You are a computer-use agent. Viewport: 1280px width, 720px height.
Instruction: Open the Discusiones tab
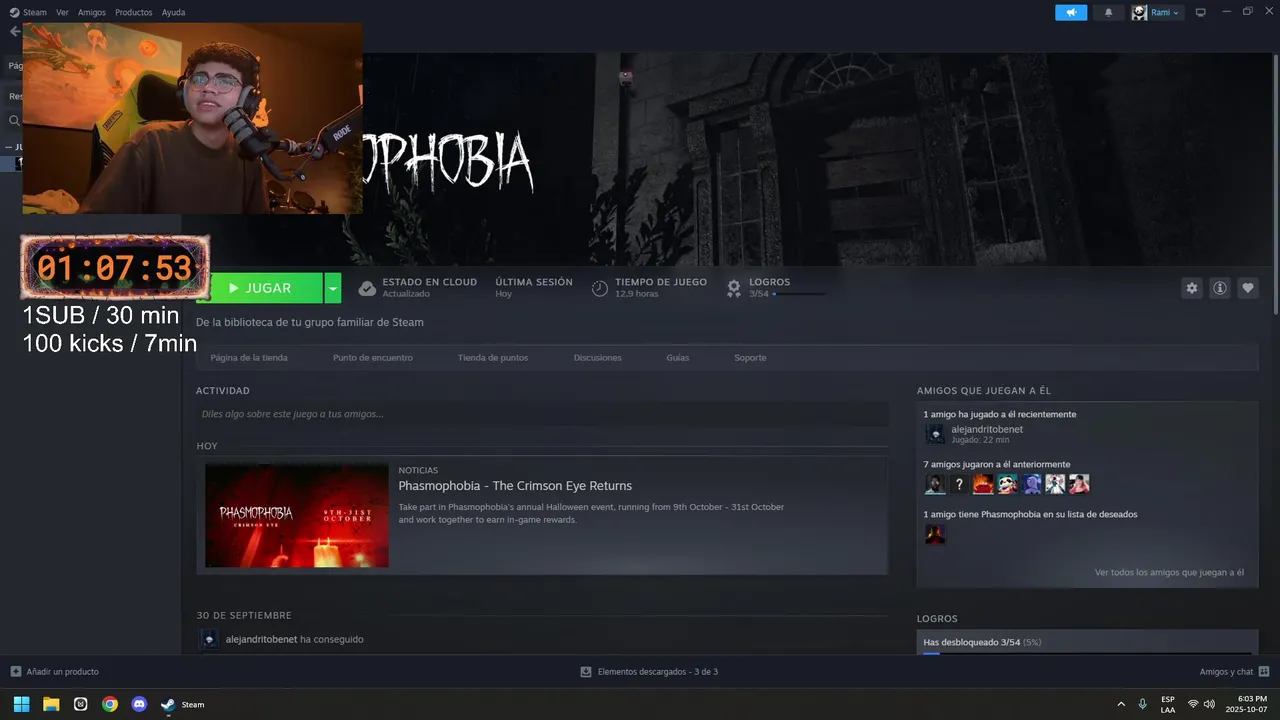click(598, 358)
